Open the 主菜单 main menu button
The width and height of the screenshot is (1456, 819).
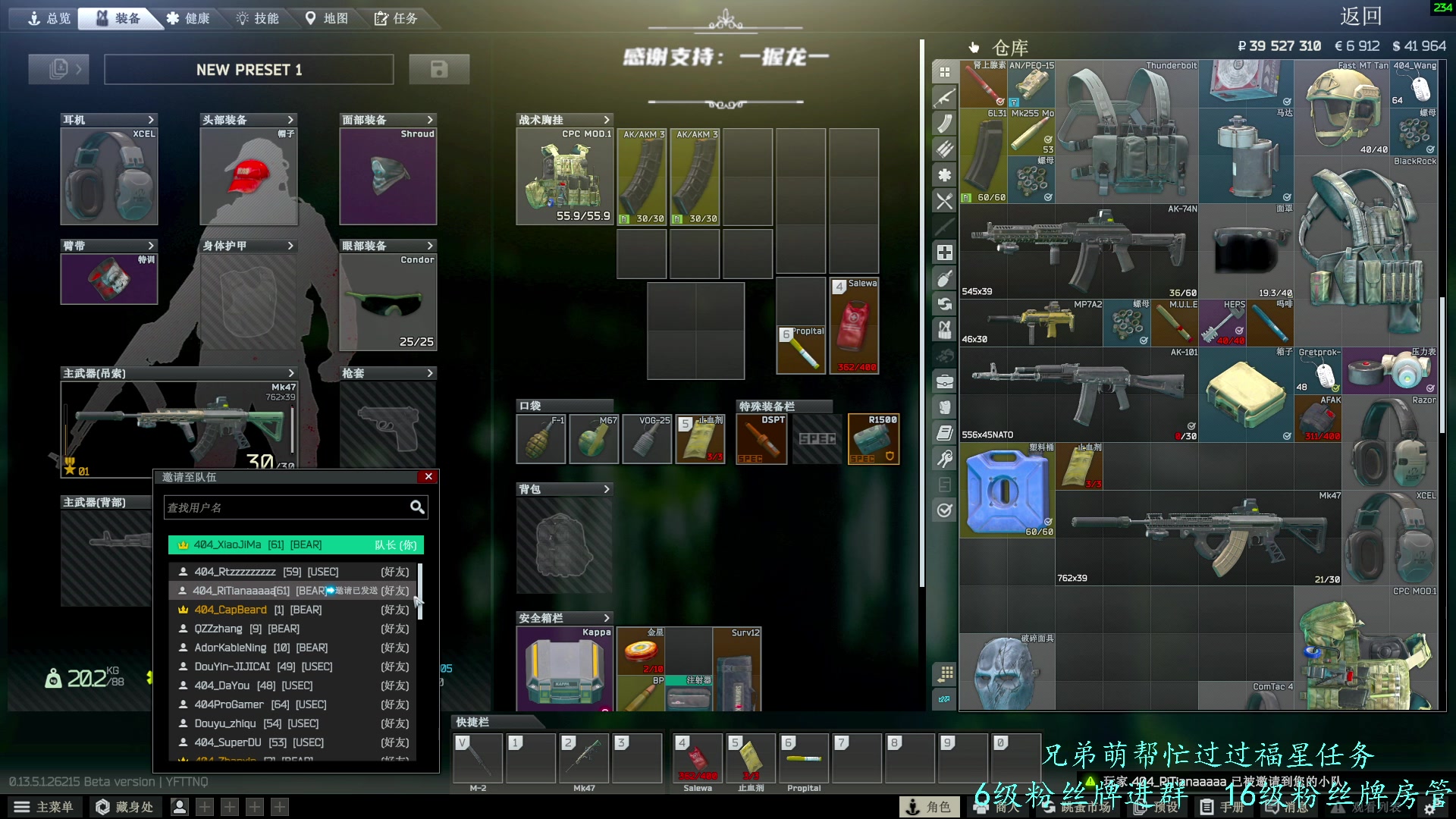pyautogui.click(x=44, y=807)
